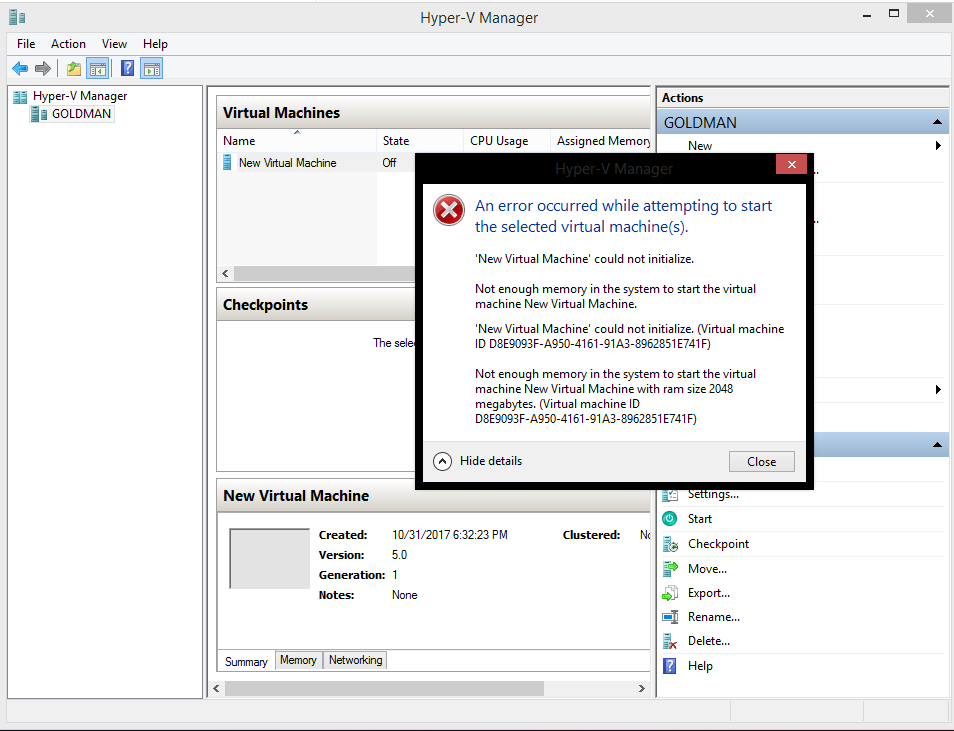Switch to the Memory tab
Viewport: 954px width, 731px height.
(298, 660)
